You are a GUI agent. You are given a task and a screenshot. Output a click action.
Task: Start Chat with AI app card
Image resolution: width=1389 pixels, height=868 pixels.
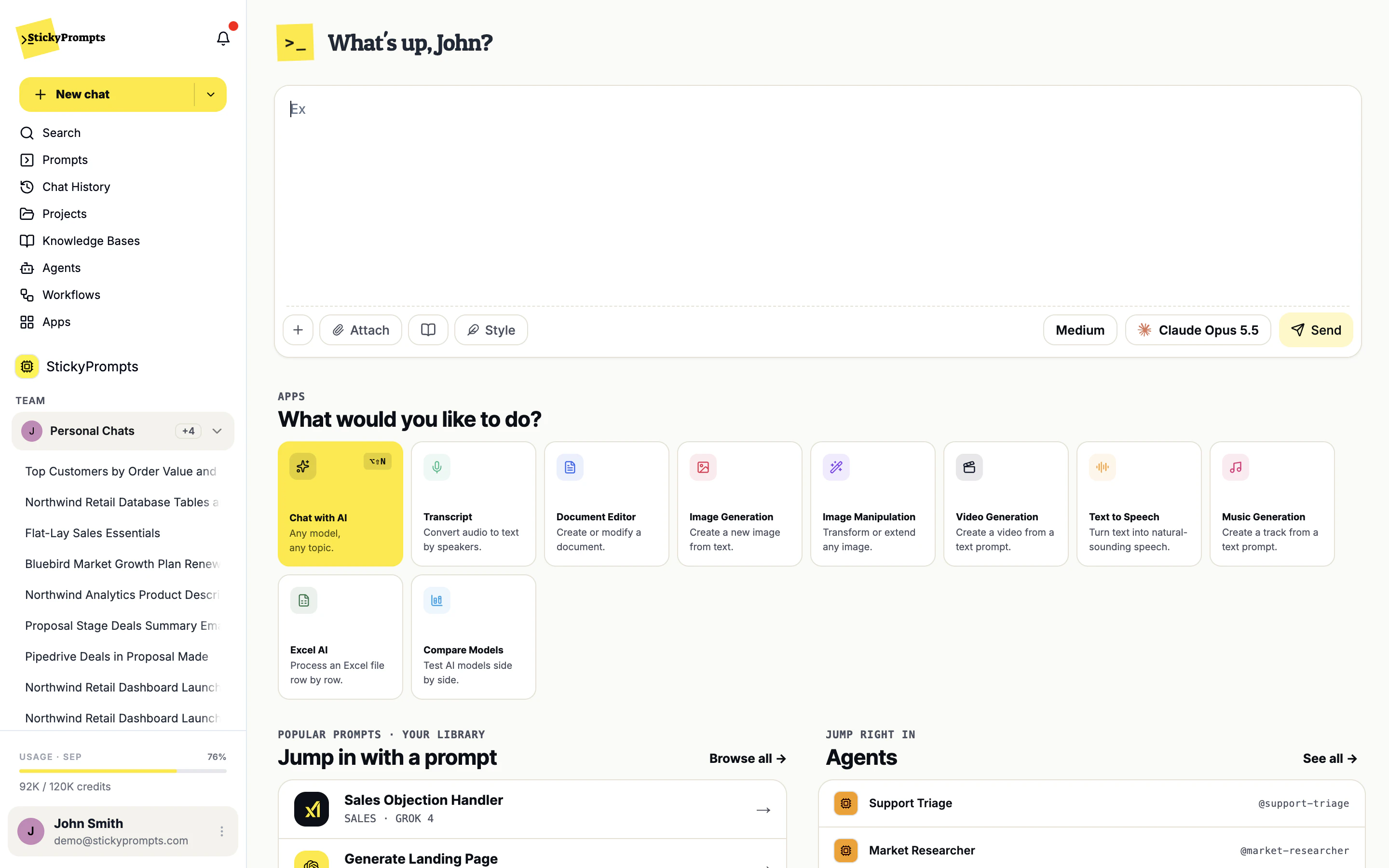point(340,504)
